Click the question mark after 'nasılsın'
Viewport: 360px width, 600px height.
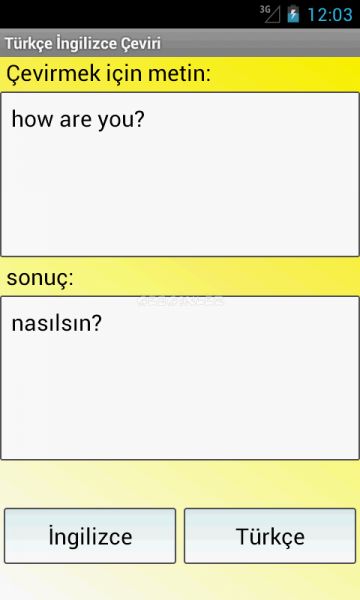[x=97, y=323]
